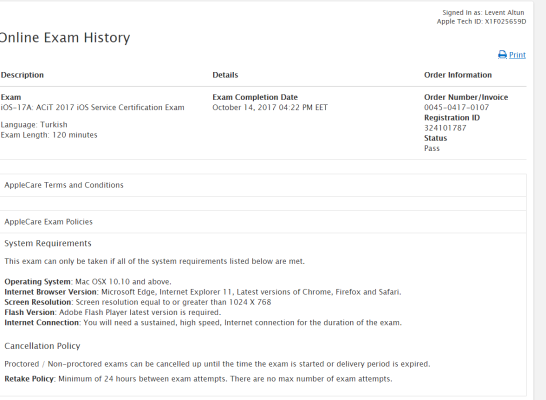This screenshot has width=546, height=400.
Task: Click the Retake Policy label
Action: point(30,379)
